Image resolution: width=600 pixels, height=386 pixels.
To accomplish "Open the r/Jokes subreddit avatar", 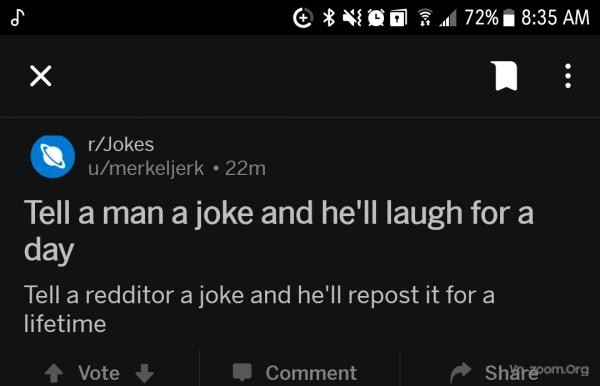I will point(53,156).
